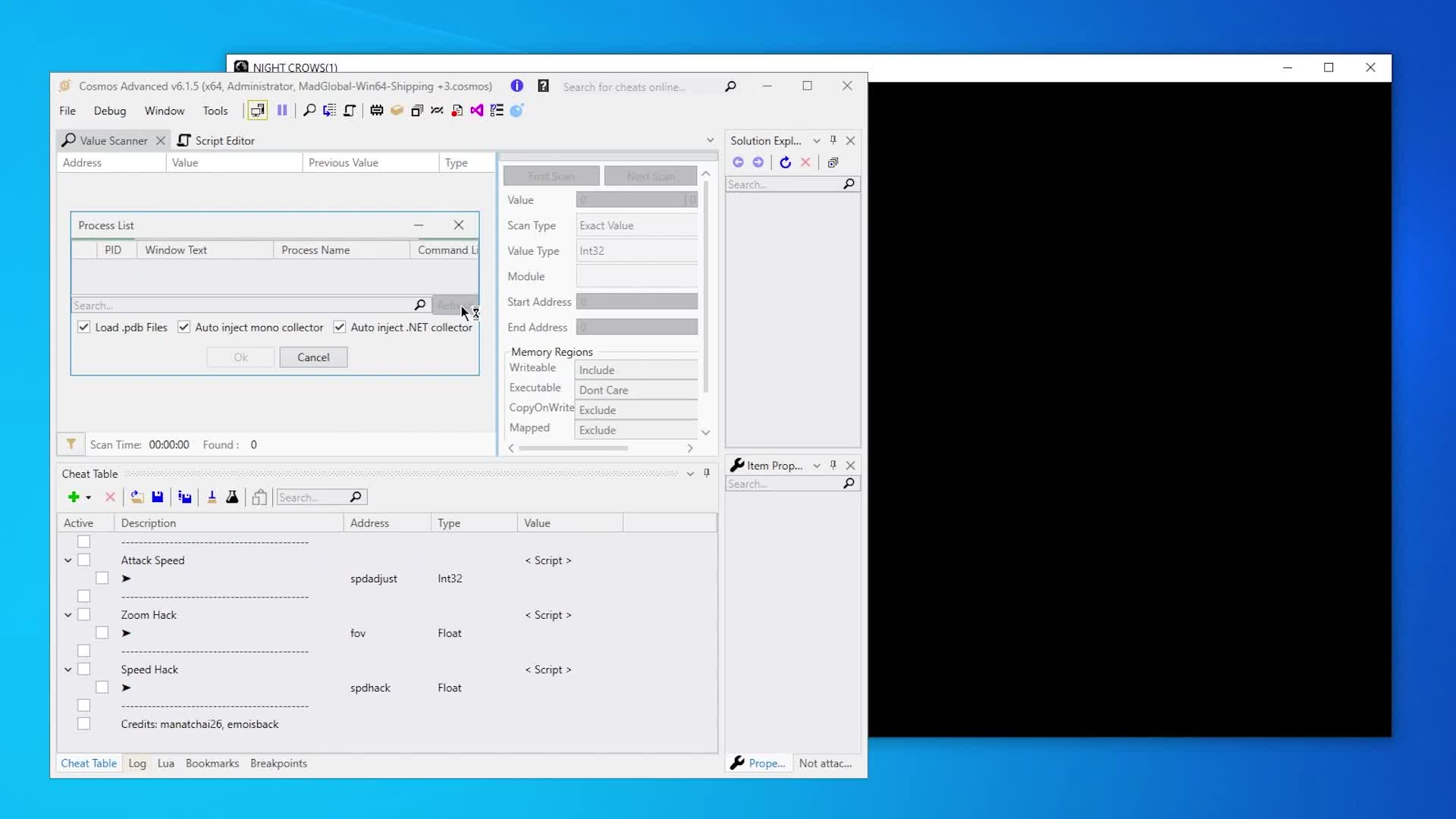Uncheck the Load .pdb Files checkbox
The height and width of the screenshot is (819, 1456).
coord(84,327)
